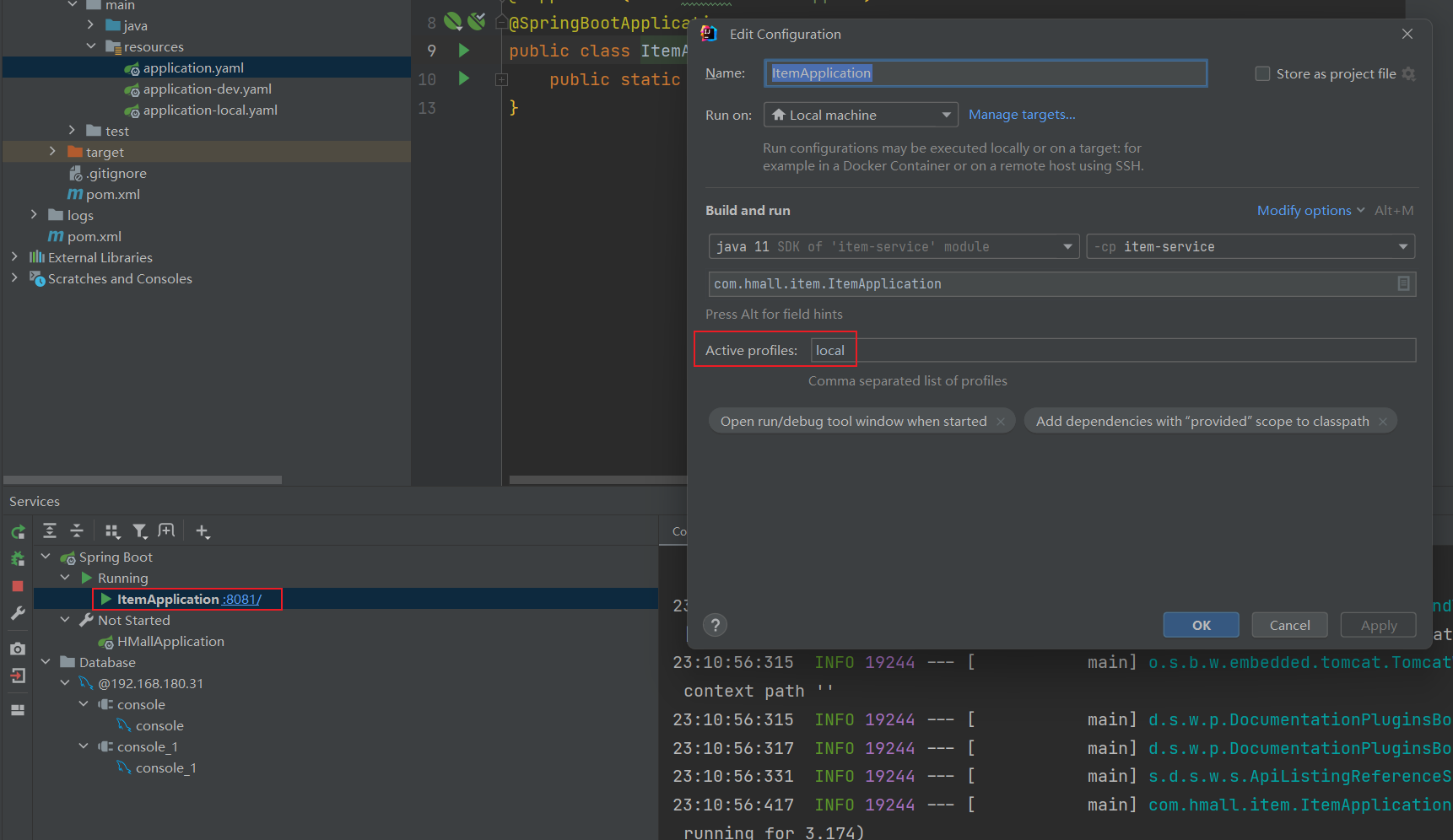1453x840 pixels.
Task: Remove the 'Add dependencies with provided scope' option
Action: (x=1383, y=422)
